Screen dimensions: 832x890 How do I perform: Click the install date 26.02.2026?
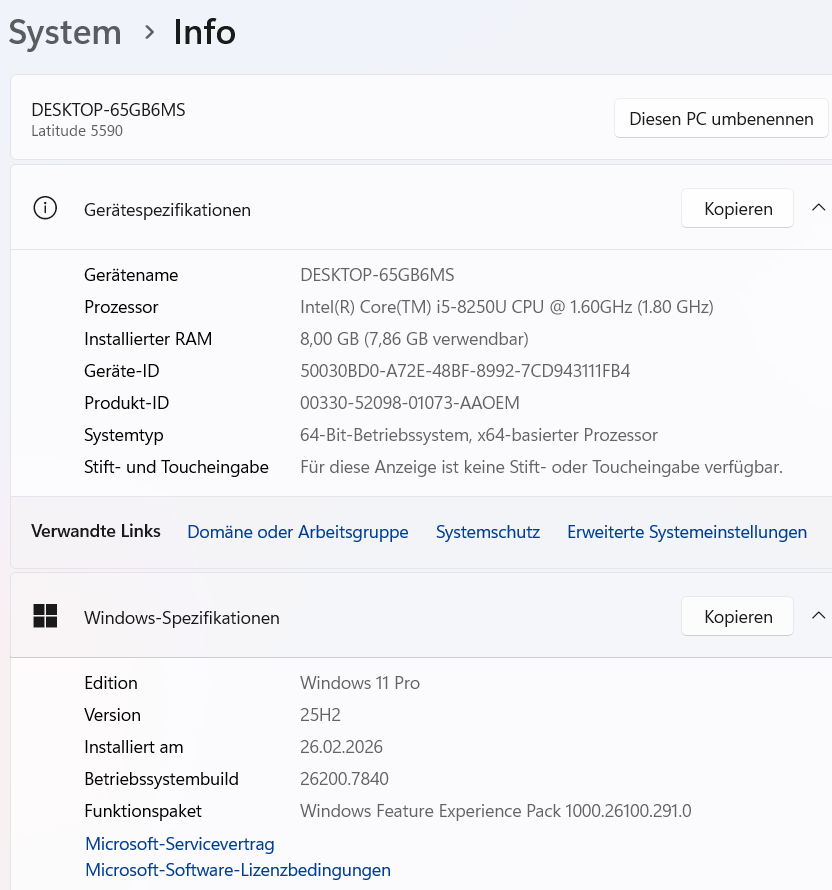tap(341, 747)
